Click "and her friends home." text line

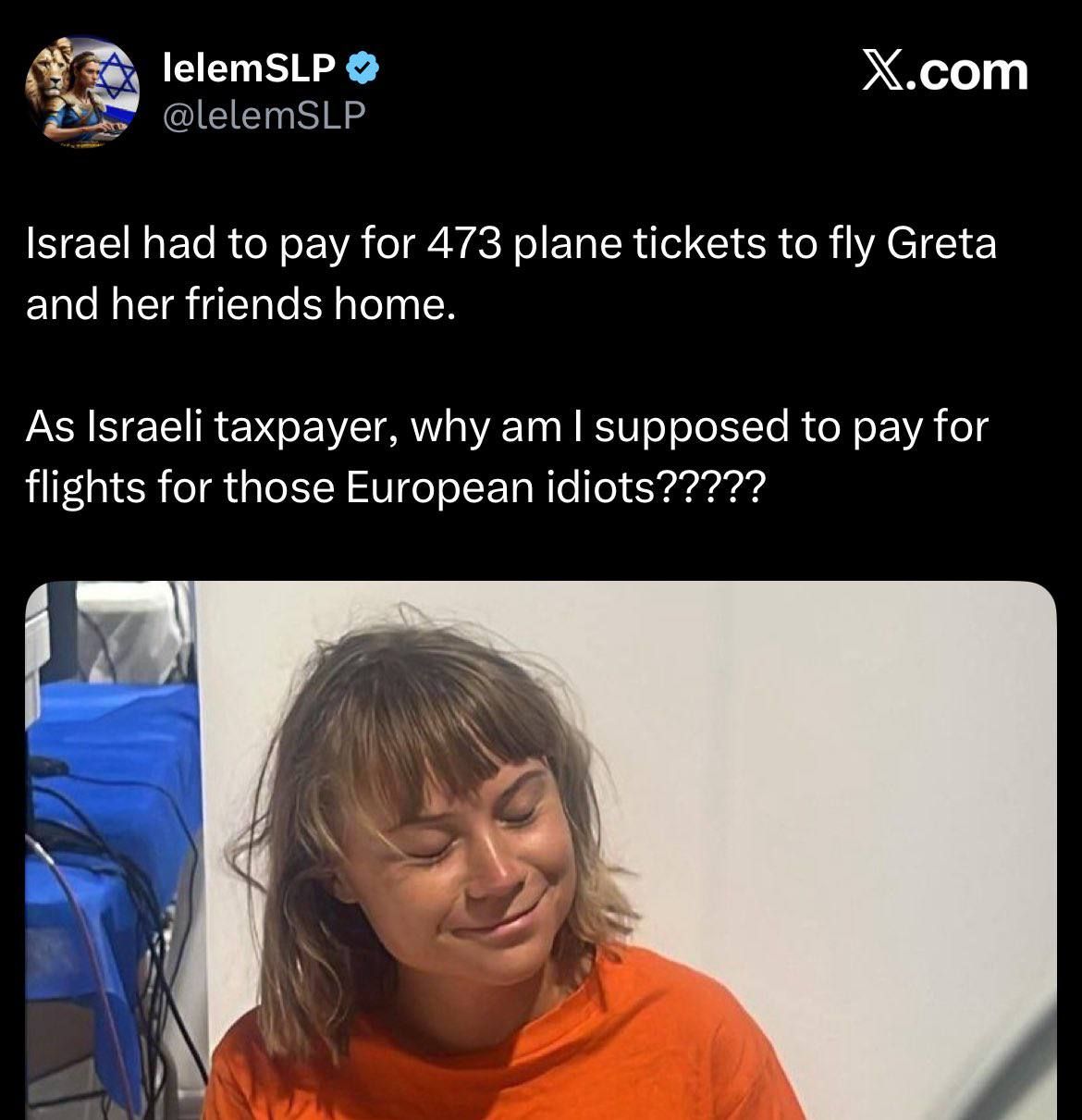(241, 305)
